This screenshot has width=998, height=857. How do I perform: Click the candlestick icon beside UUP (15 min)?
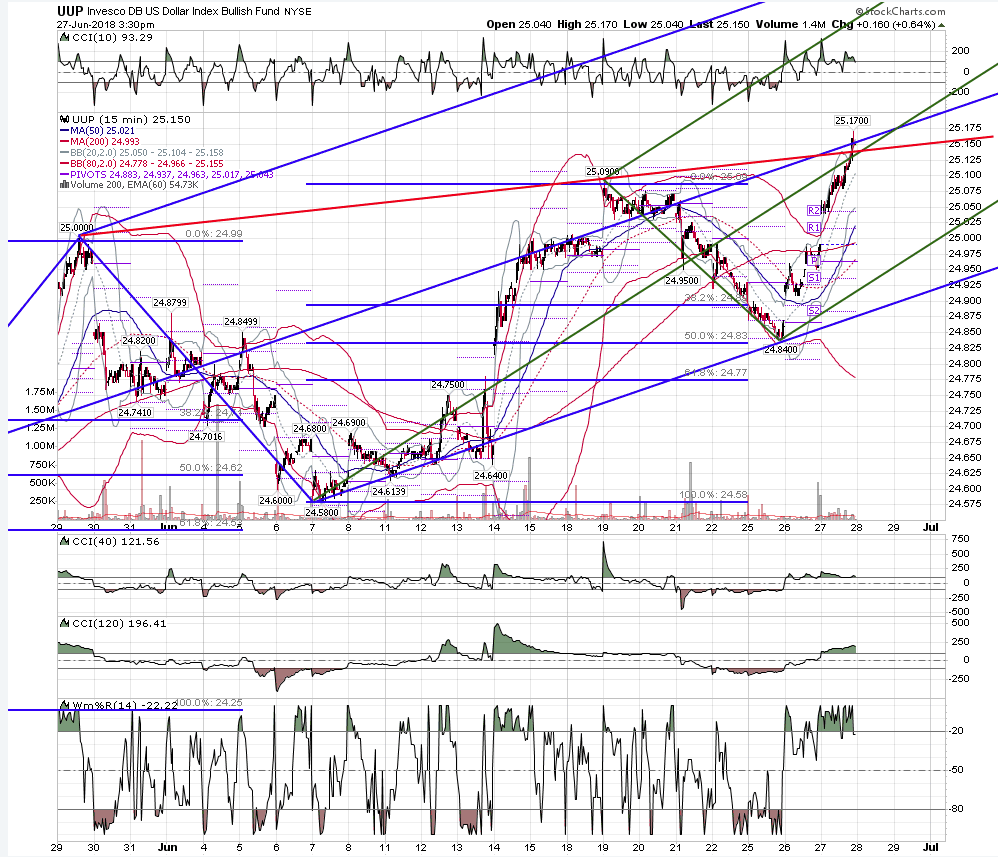[x=64, y=119]
